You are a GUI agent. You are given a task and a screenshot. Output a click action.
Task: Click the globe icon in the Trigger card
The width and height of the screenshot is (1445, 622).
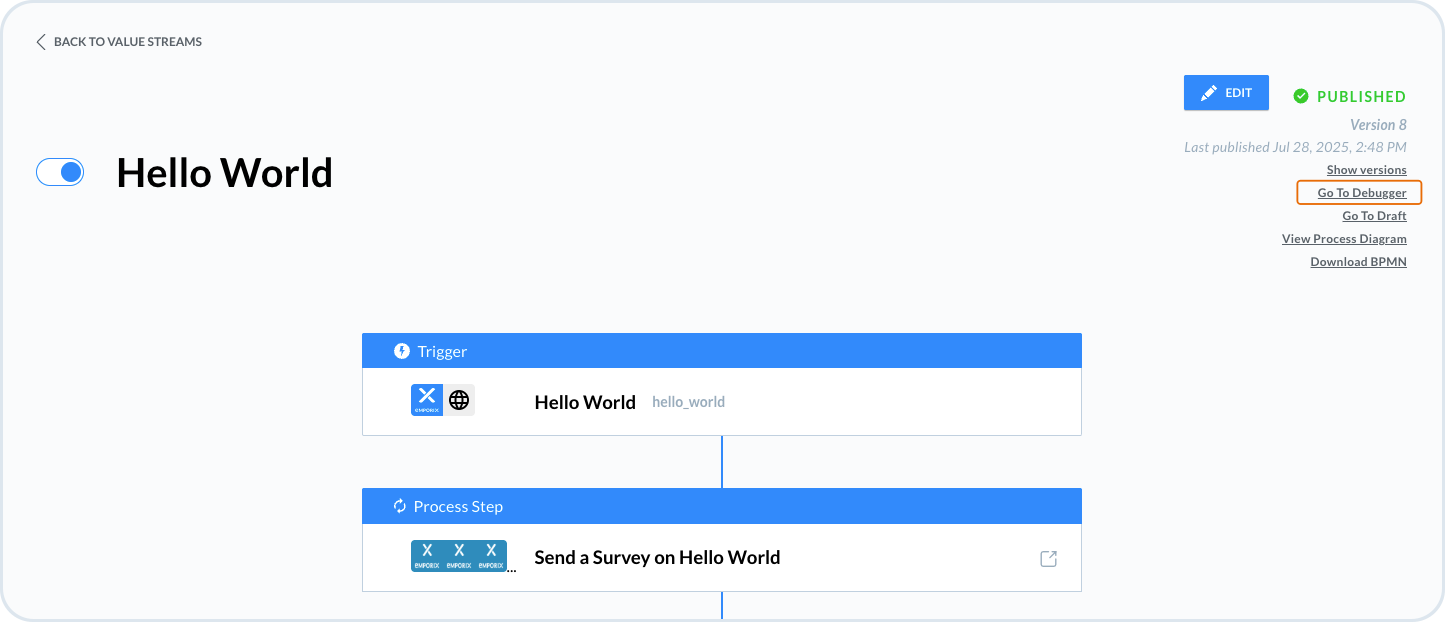pyautogui.click(x=459, y=400)
